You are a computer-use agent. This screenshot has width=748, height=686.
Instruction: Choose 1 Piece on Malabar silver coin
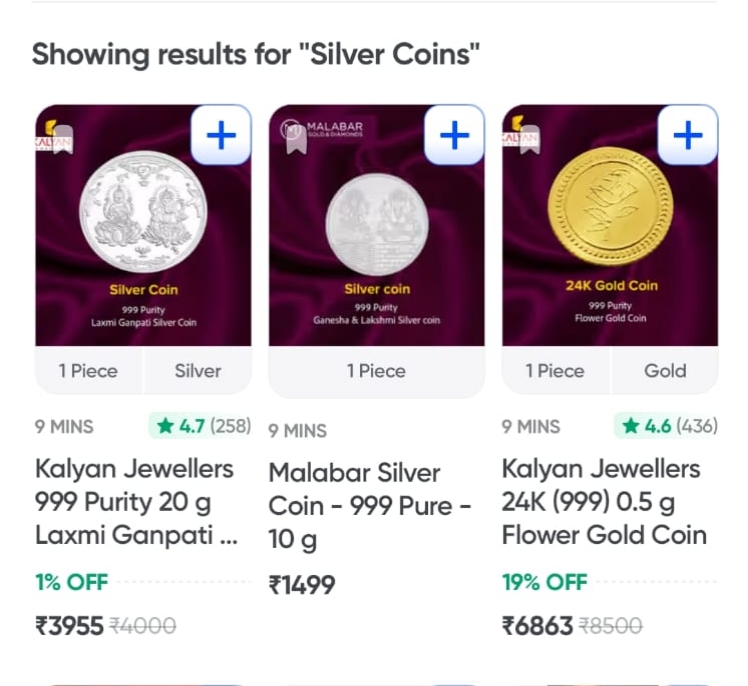tap(376, 371)
